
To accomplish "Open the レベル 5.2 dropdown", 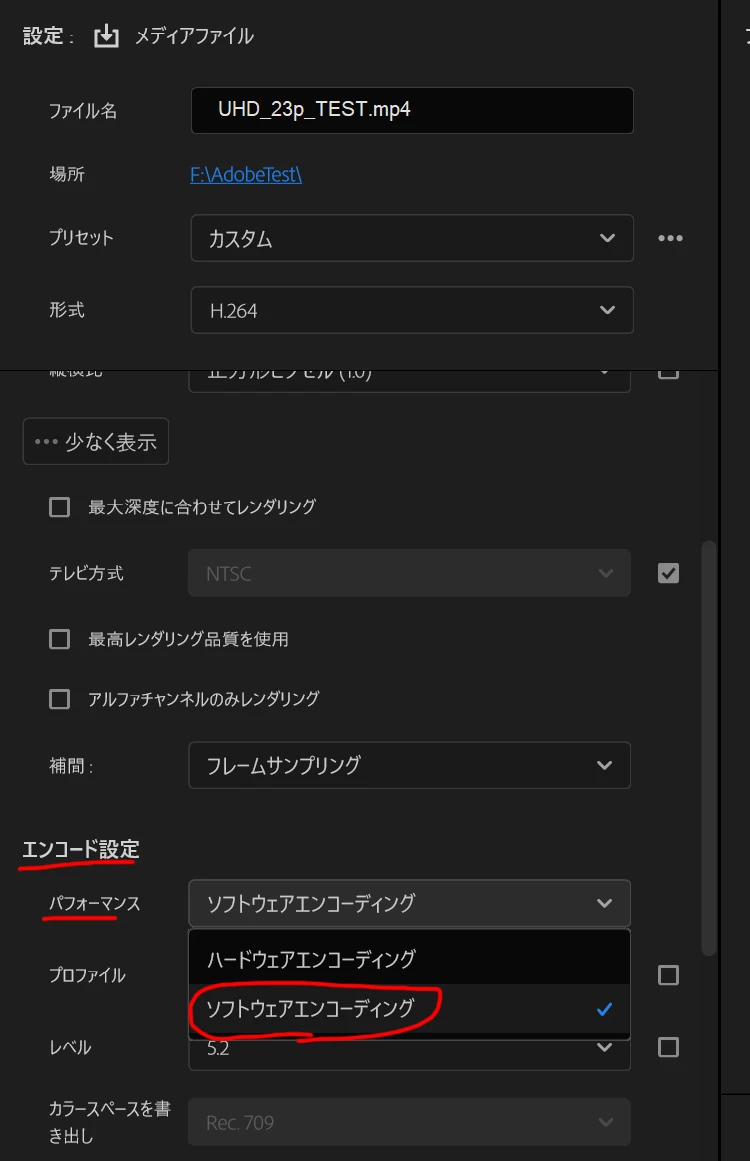I will tap(409, 1053).
